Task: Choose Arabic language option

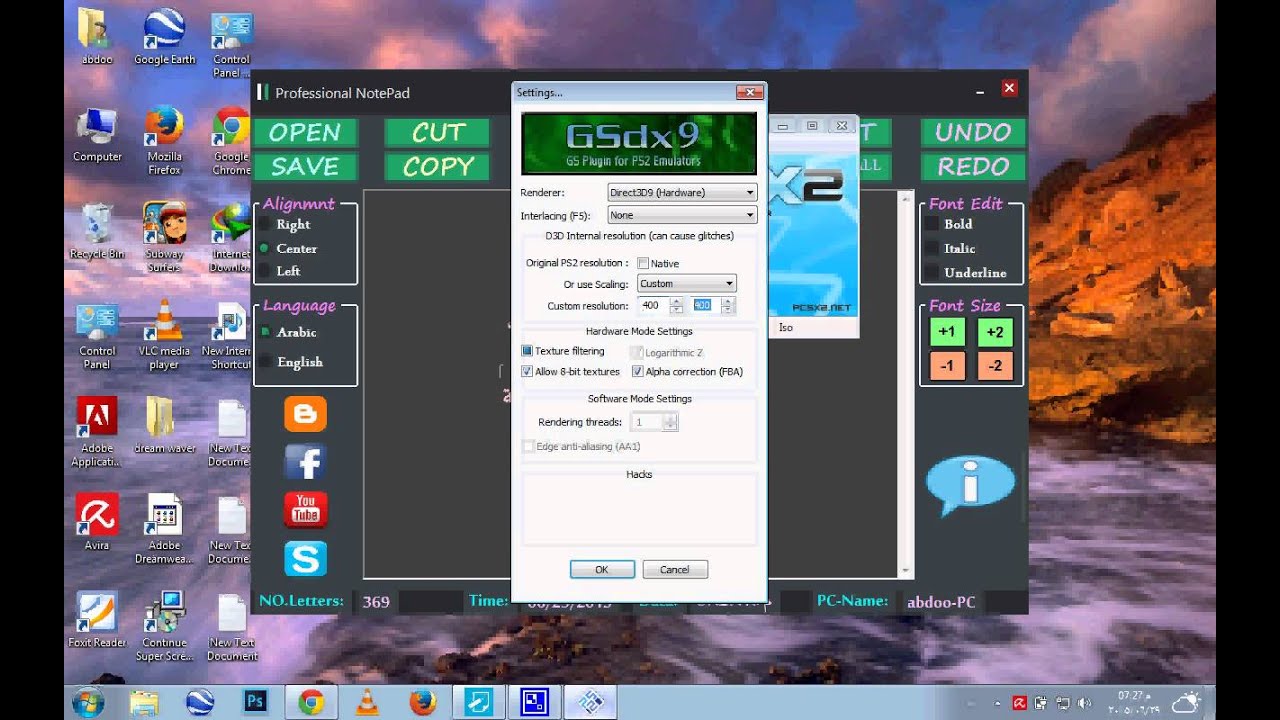Action: point(265,332)
